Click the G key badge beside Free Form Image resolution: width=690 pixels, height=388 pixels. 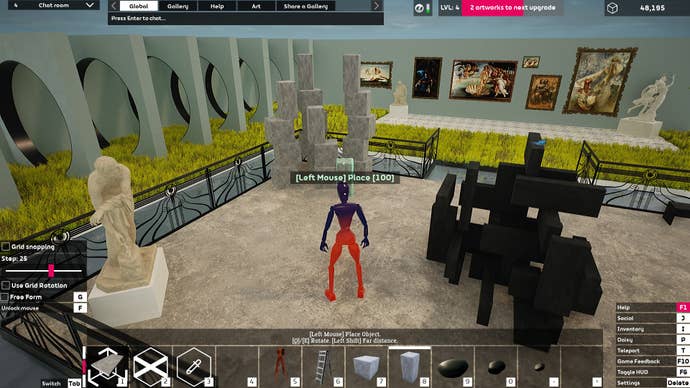point(80,296)
